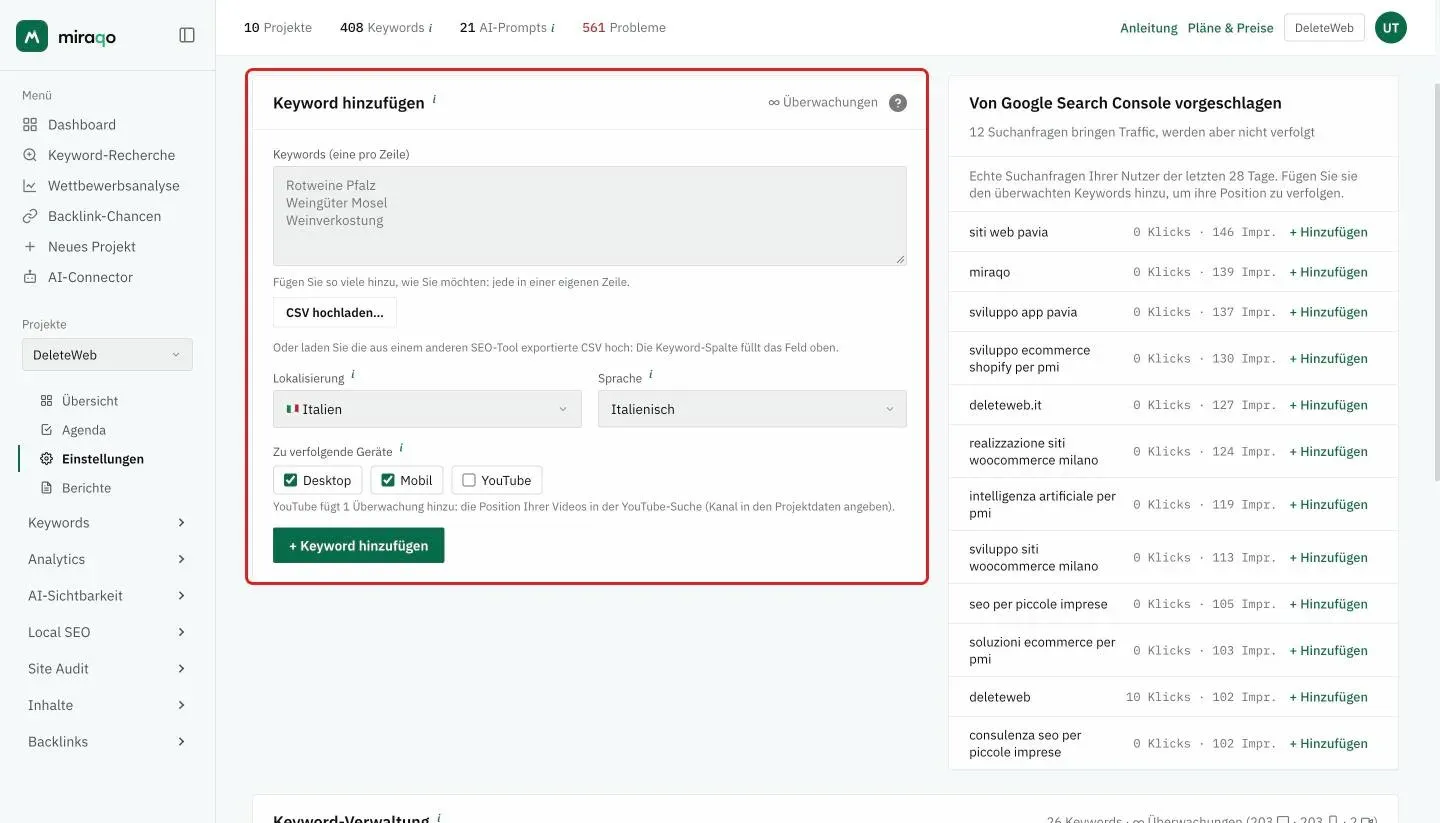Add suggested keyword sviluppo app pavia

click(1328, 312)
